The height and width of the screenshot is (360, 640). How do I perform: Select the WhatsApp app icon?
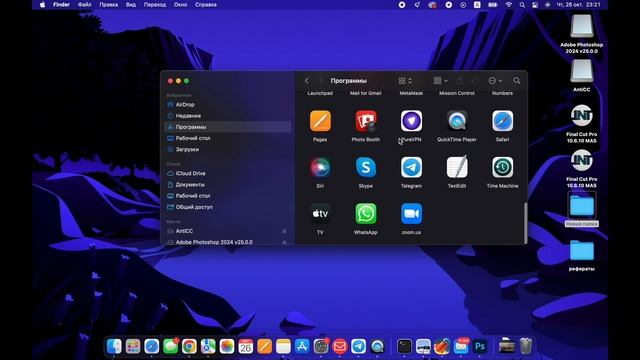tap(366, 214)
